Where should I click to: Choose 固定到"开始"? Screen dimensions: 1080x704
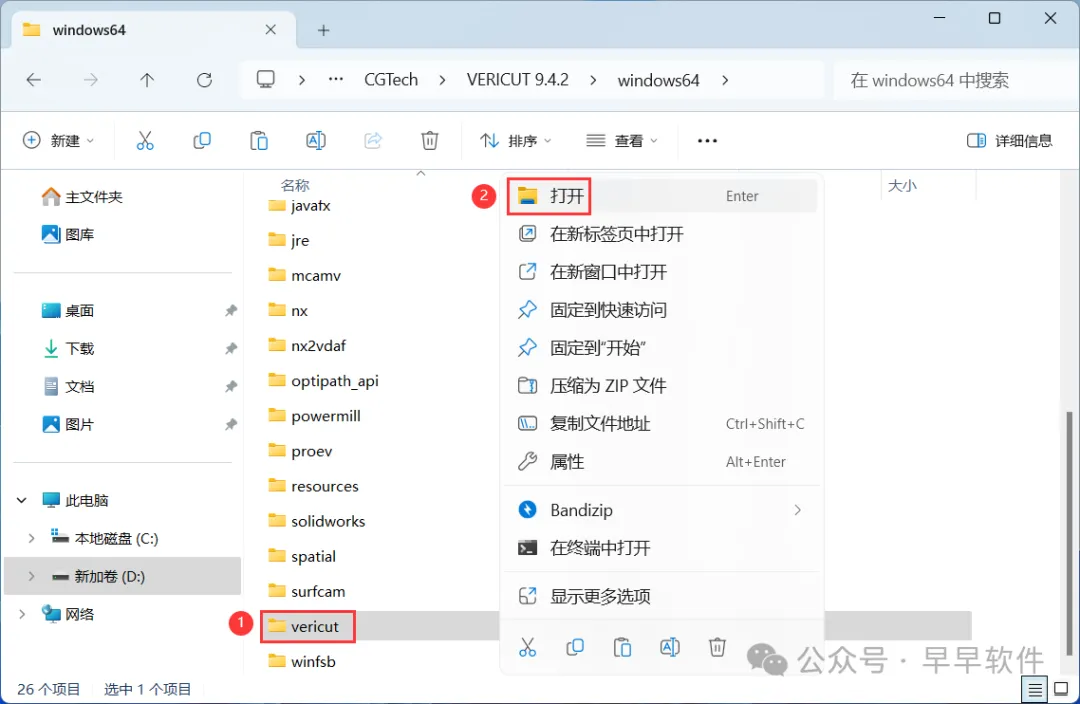[x=661, y=348]
